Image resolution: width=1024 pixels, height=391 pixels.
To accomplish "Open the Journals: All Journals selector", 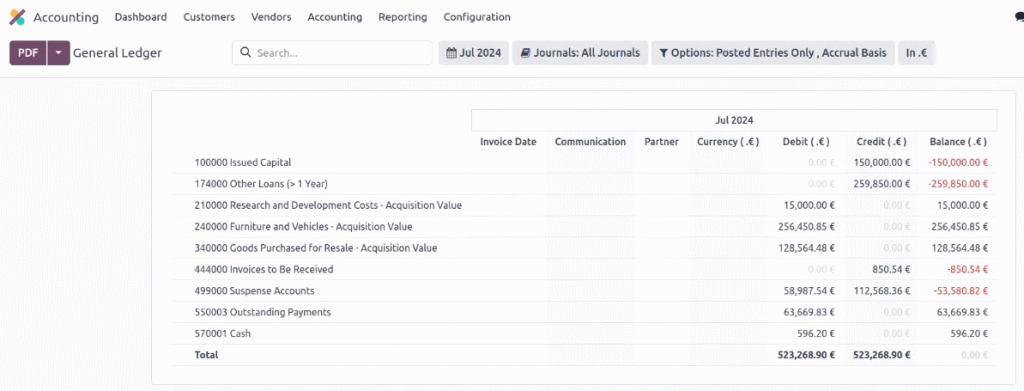I will 580,53.
